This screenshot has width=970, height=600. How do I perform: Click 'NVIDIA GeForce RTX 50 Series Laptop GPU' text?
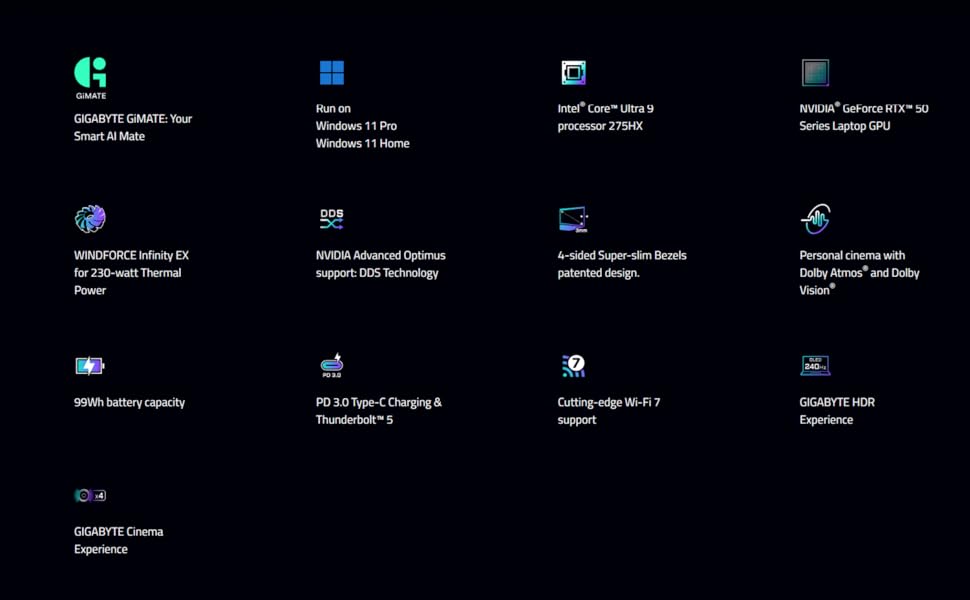tap(864, 117)
